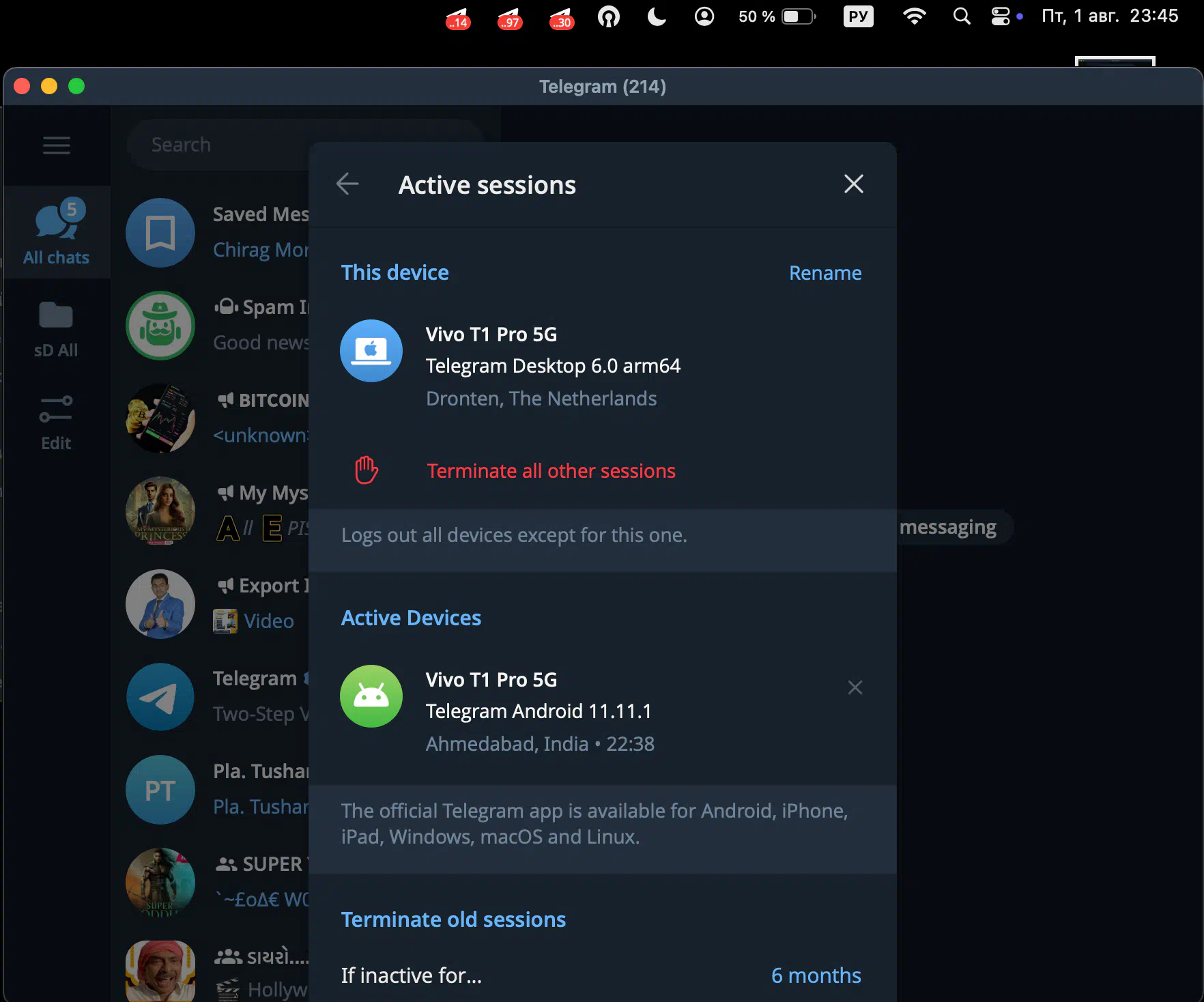Close the Active sessions dialog
Image resolution: width=1204 pixels, height=1002 pixels.
pyautogui.click(x=853, y=184)
